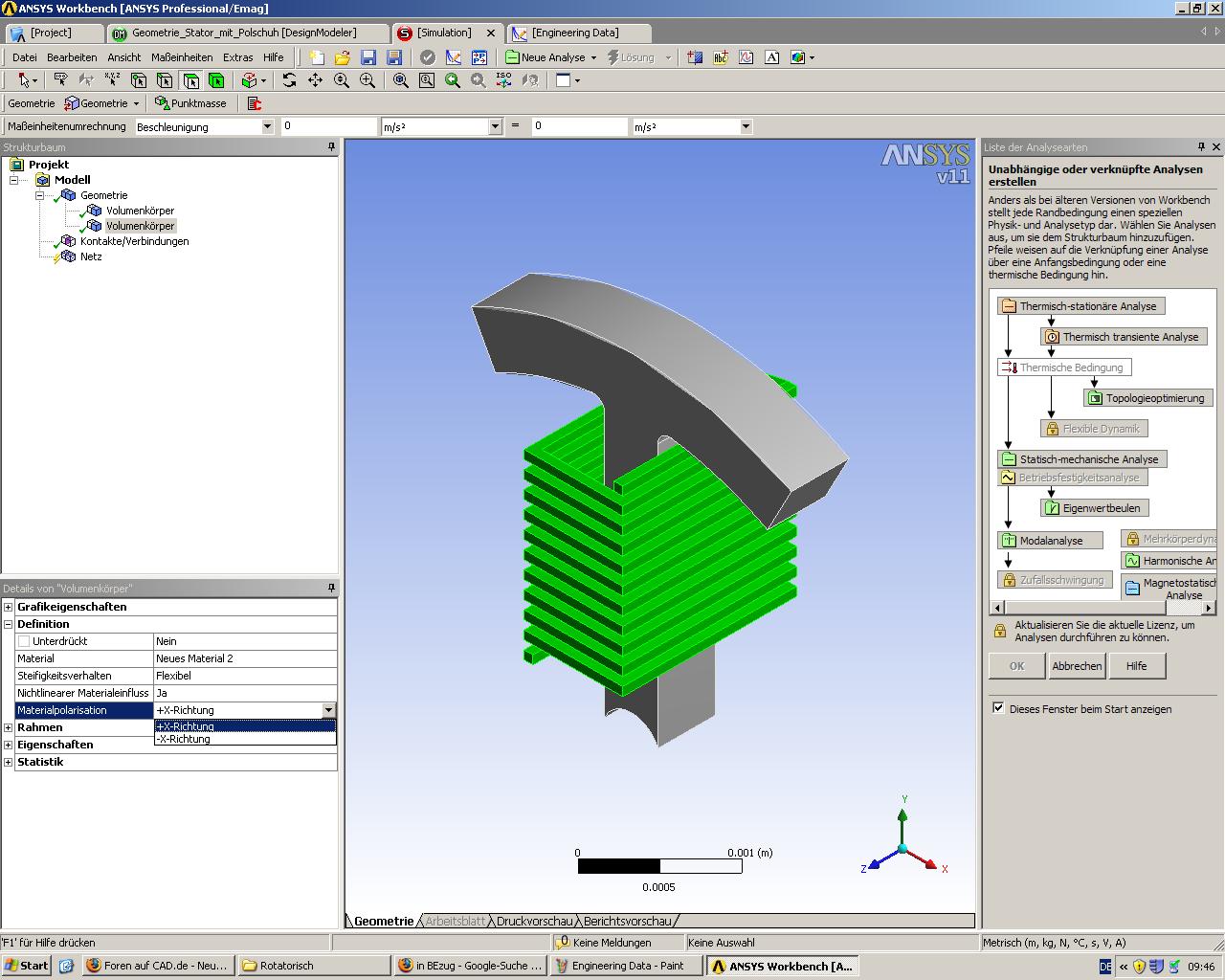Screen dimensions: 1225x980
Task: Click the coordinates X,Y,Z pick icon
Action: click(112, 80)
